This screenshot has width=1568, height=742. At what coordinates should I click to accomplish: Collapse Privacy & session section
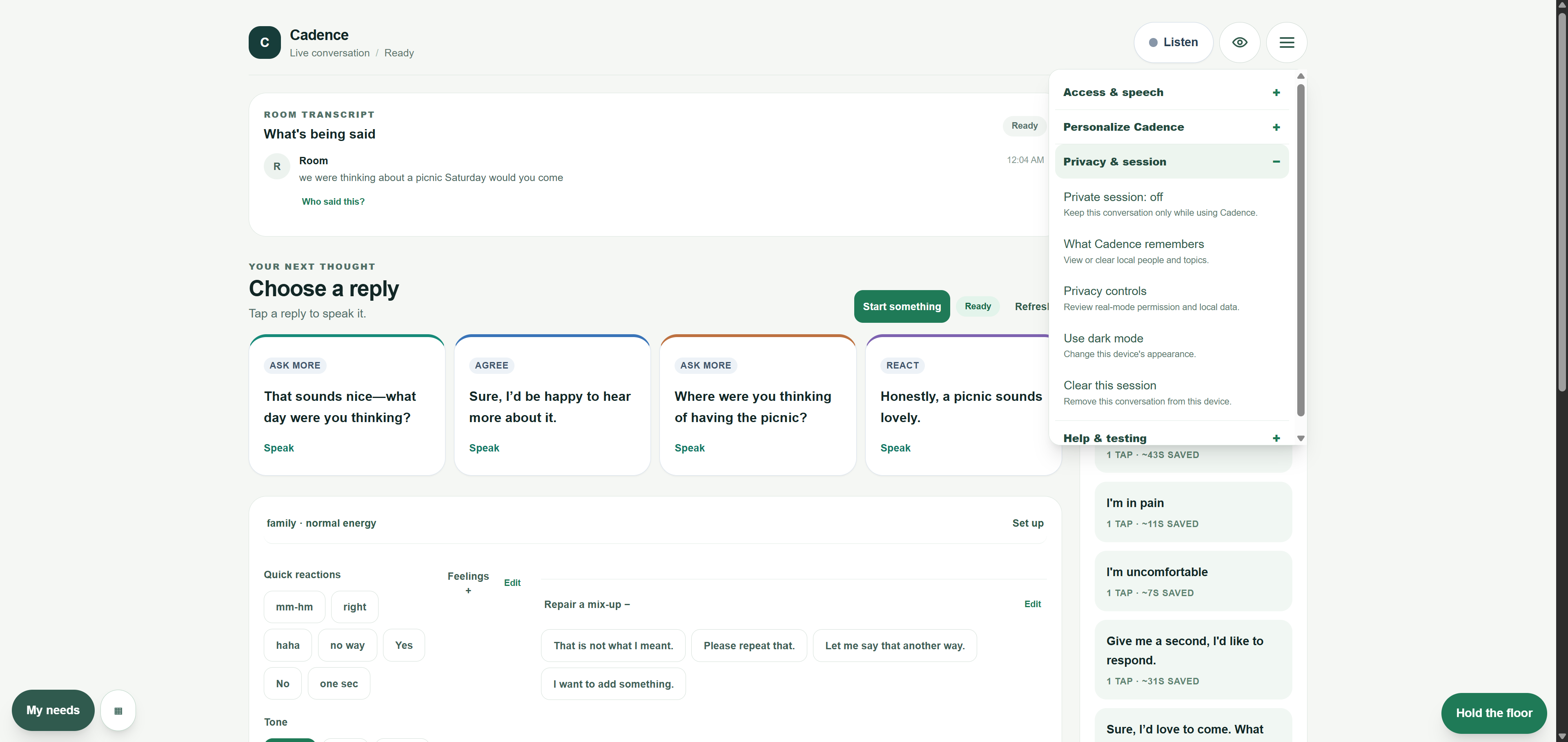1172,161
